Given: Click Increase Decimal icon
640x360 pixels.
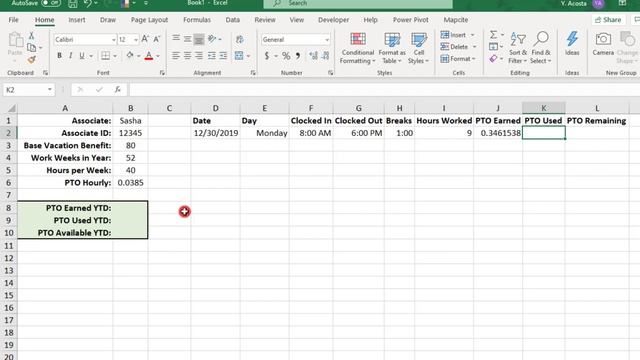Looking at the screenshot, I should (x=313, y=56).
